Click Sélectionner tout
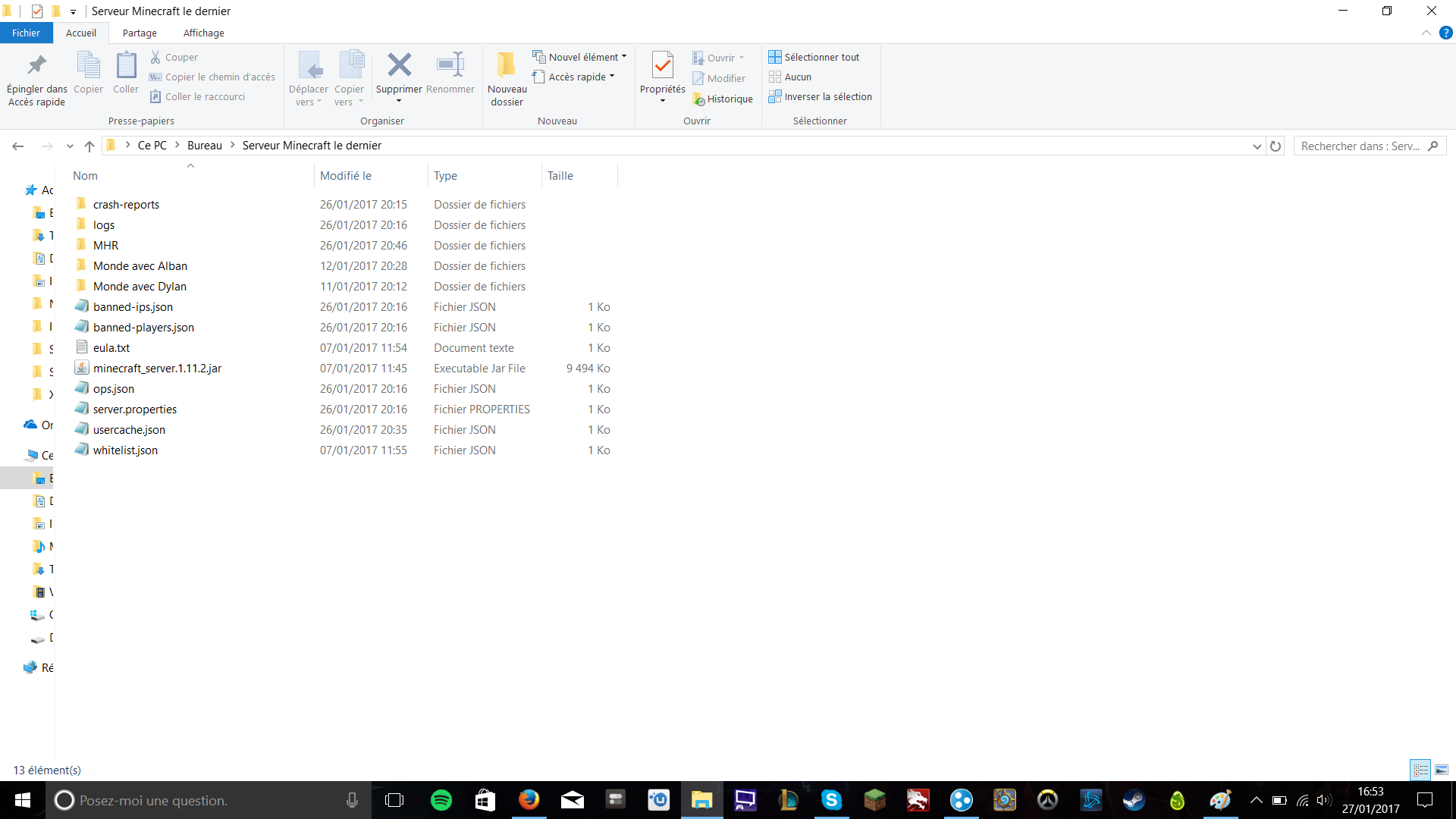The width and height of the screenshot is (1456, 819). point(814,57)
